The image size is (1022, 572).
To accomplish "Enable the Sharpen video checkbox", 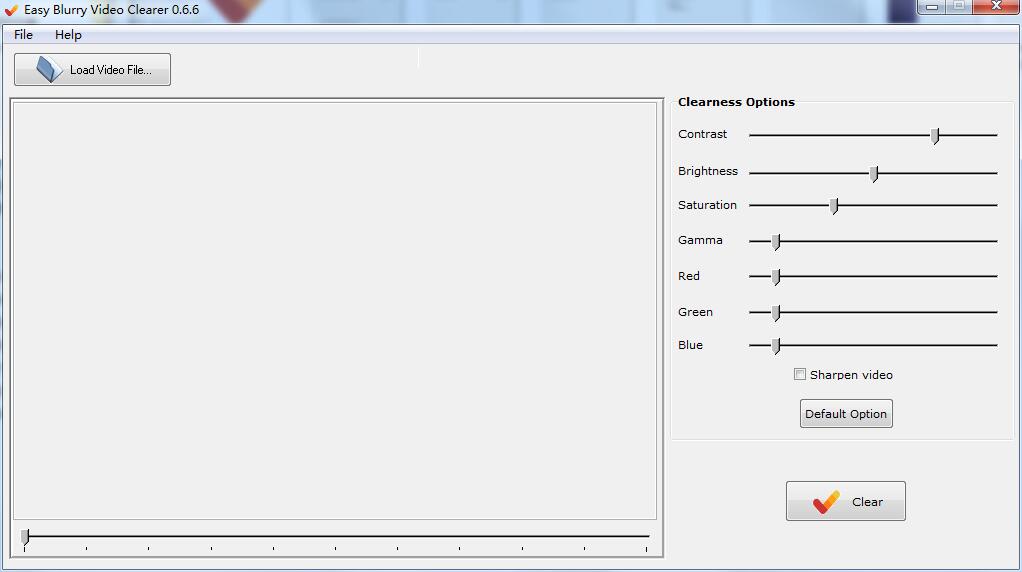I will [x=800, y=374].
